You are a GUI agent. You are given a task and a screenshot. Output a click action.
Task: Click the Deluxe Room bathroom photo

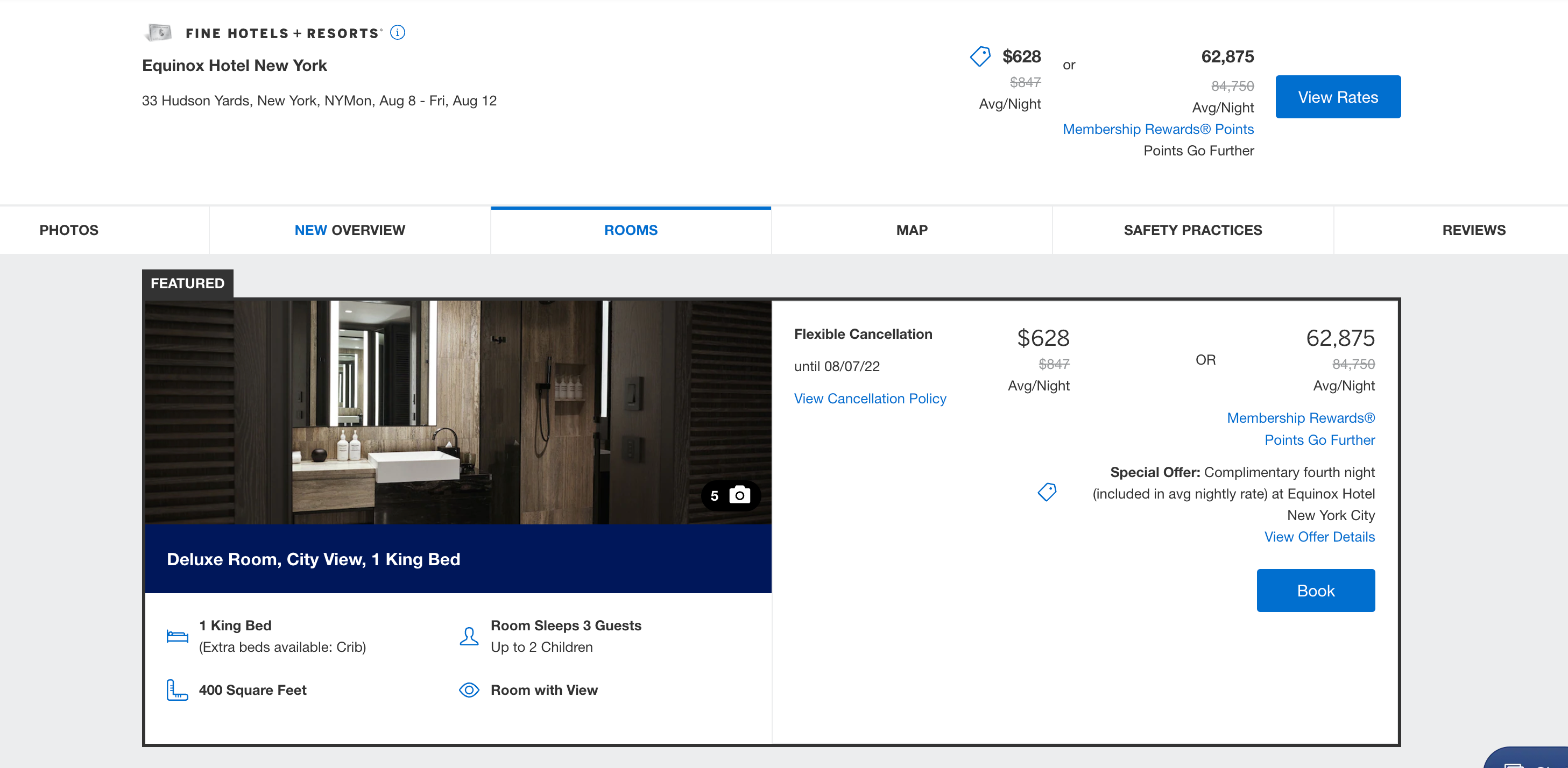[x=458, y=412]
